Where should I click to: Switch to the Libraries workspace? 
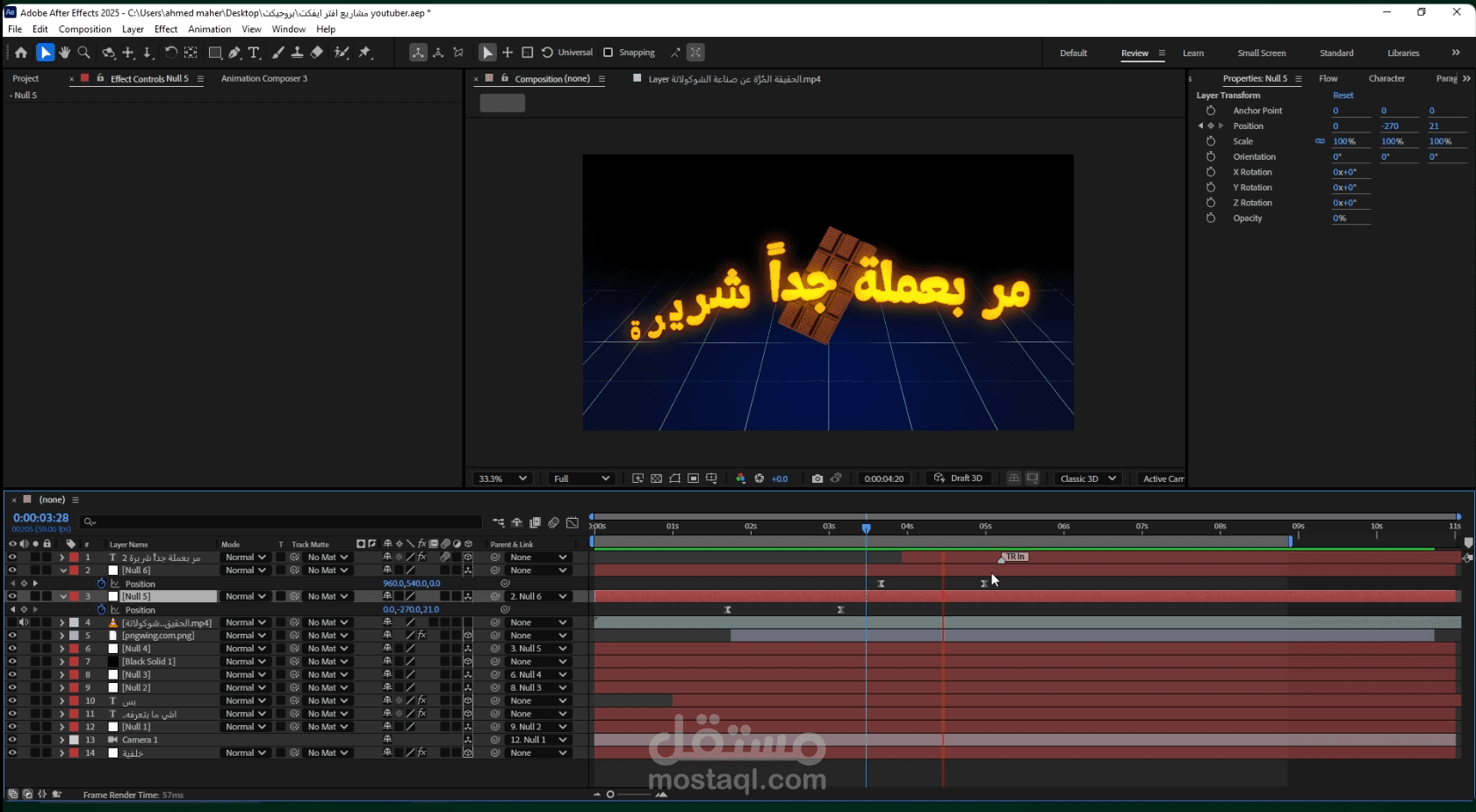coord(1403,54)
